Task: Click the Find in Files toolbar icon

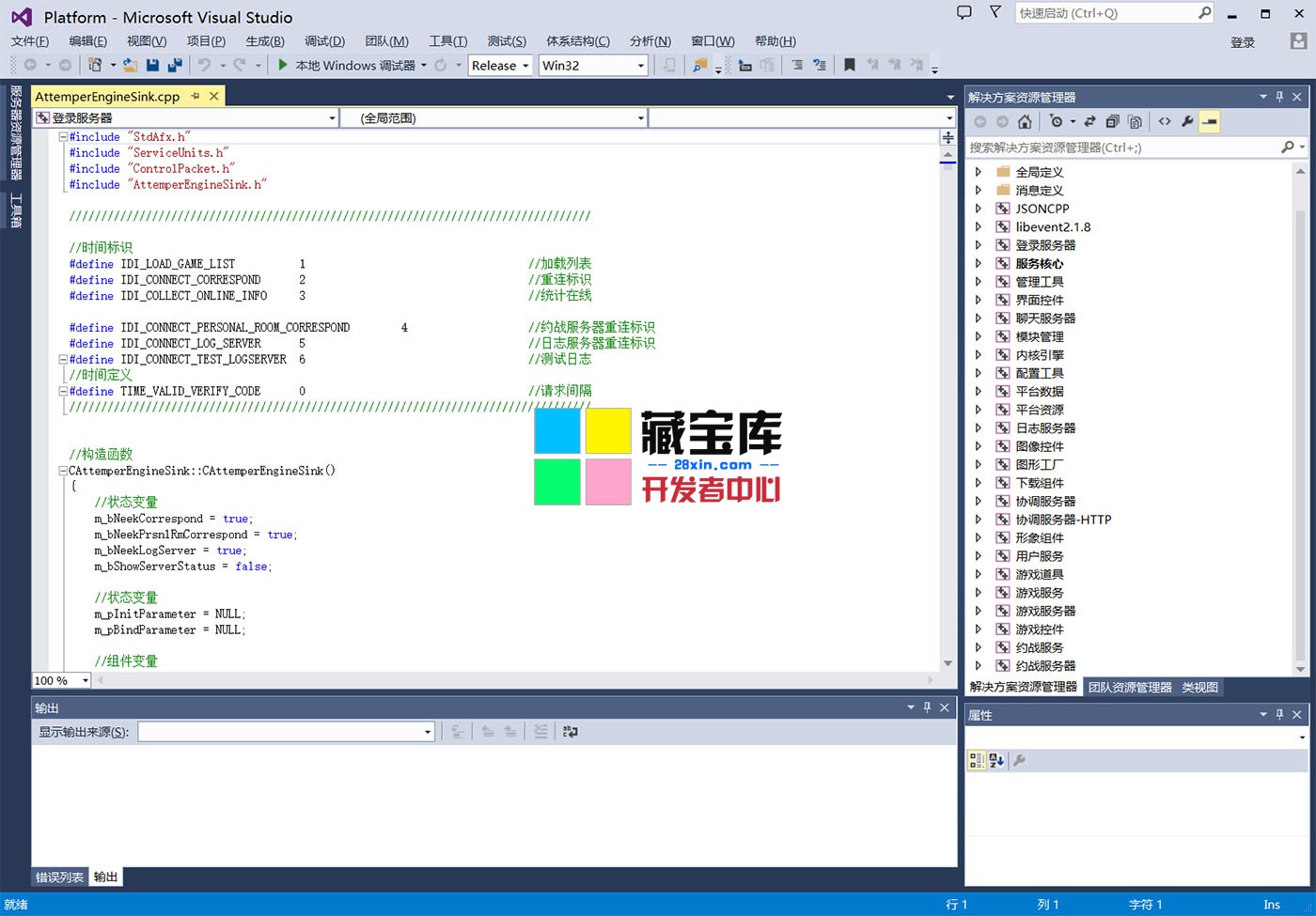Action: click(x=699, y=65)
